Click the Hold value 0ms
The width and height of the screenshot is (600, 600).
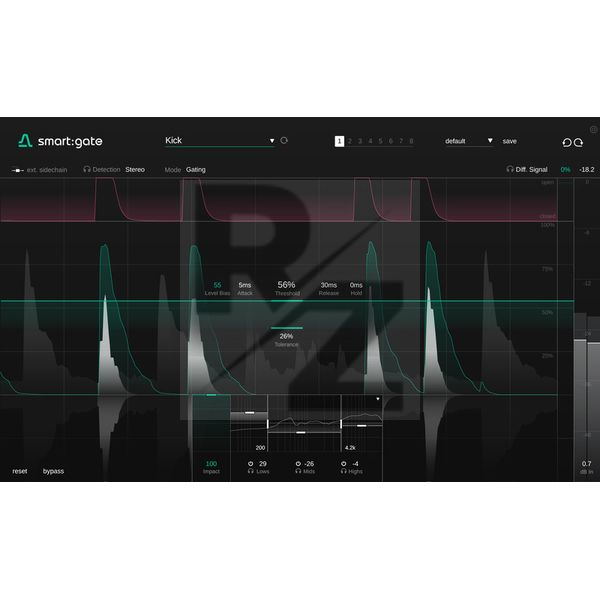[356, 285]
